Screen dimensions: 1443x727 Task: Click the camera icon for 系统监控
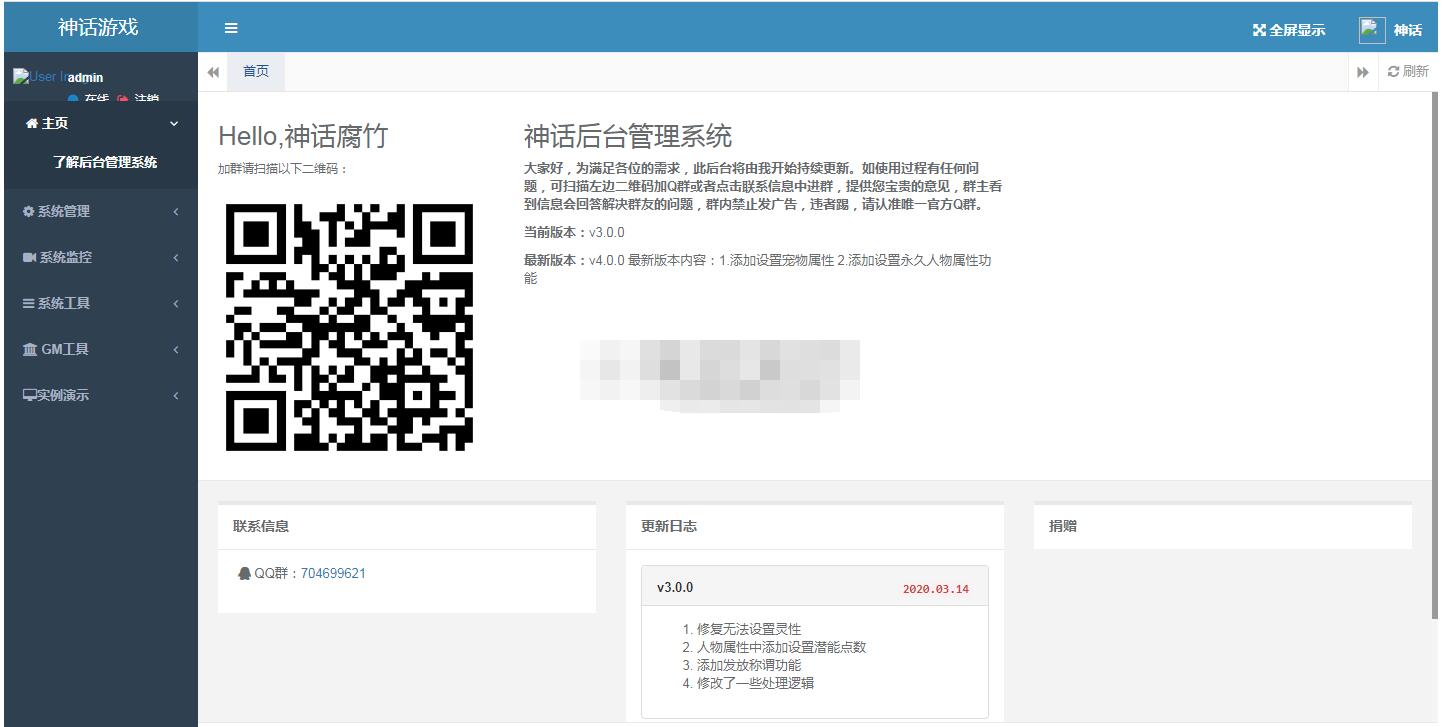click(29, 258)
